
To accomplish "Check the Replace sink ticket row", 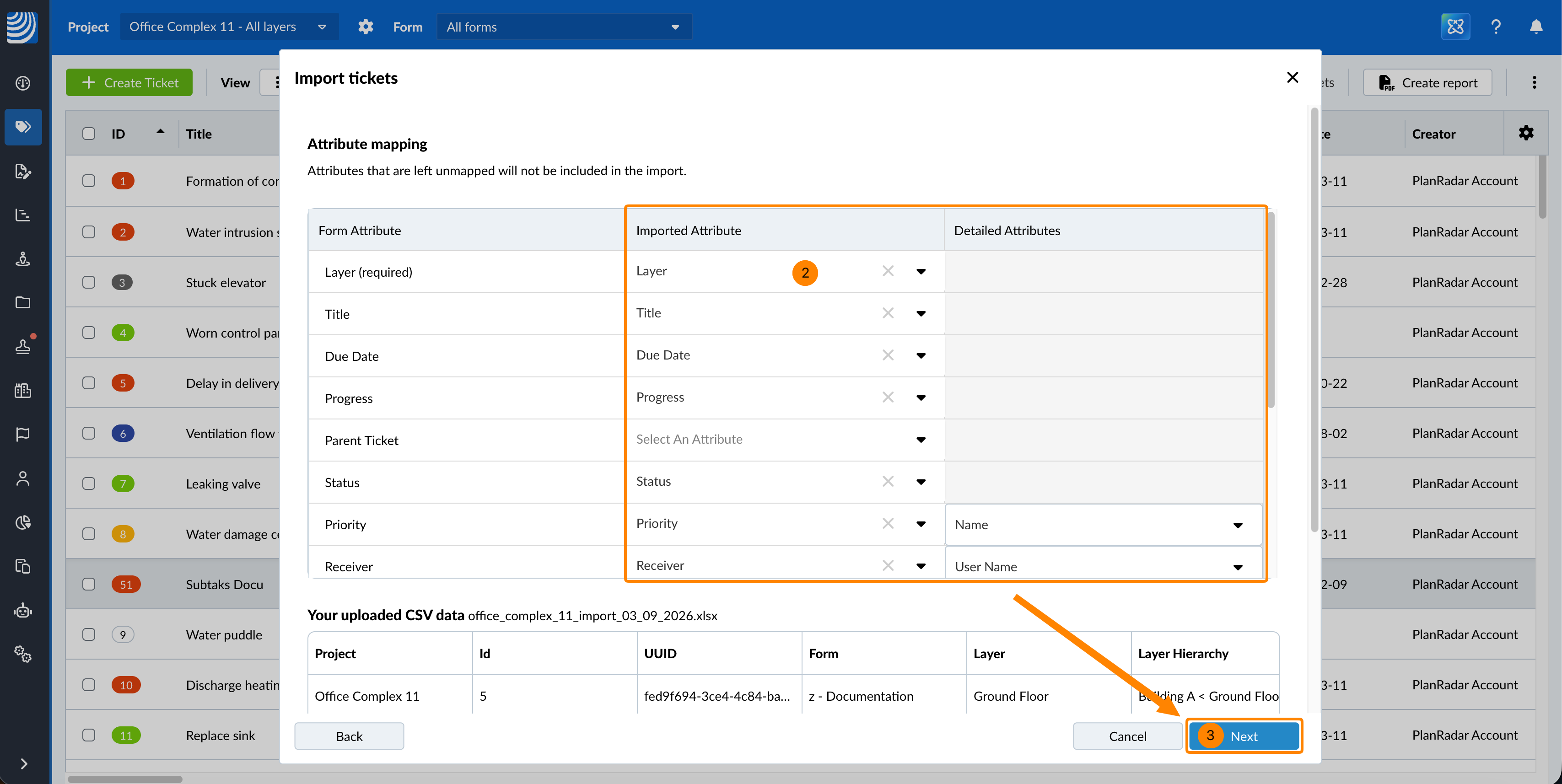I will pos(88,735).
